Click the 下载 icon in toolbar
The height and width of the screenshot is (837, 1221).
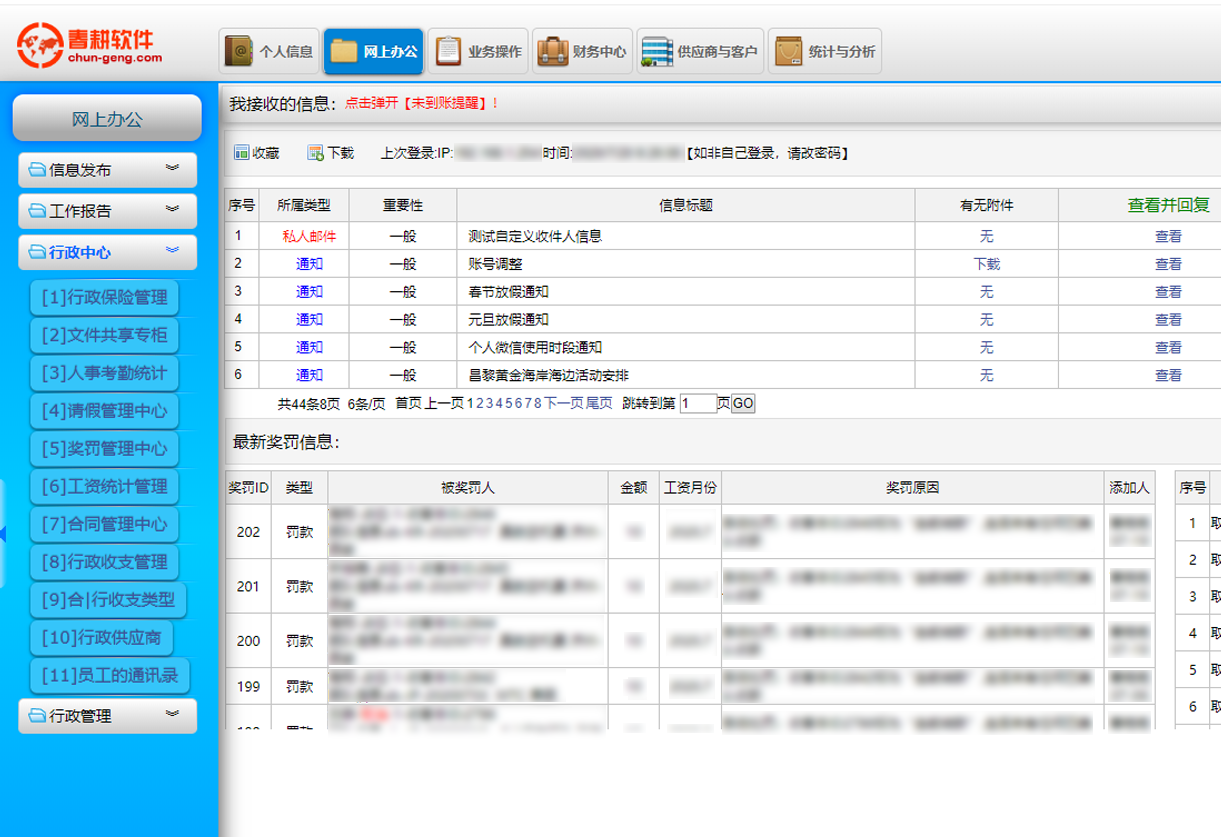tap(315, 153)
